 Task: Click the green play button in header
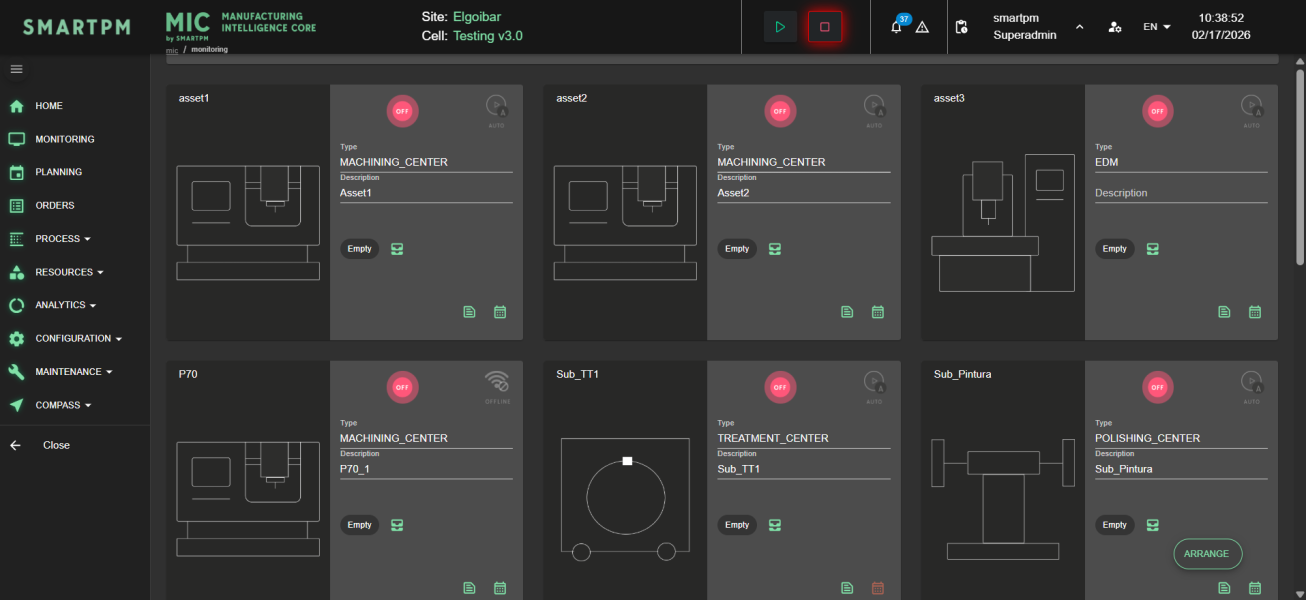tap(780, 27)
